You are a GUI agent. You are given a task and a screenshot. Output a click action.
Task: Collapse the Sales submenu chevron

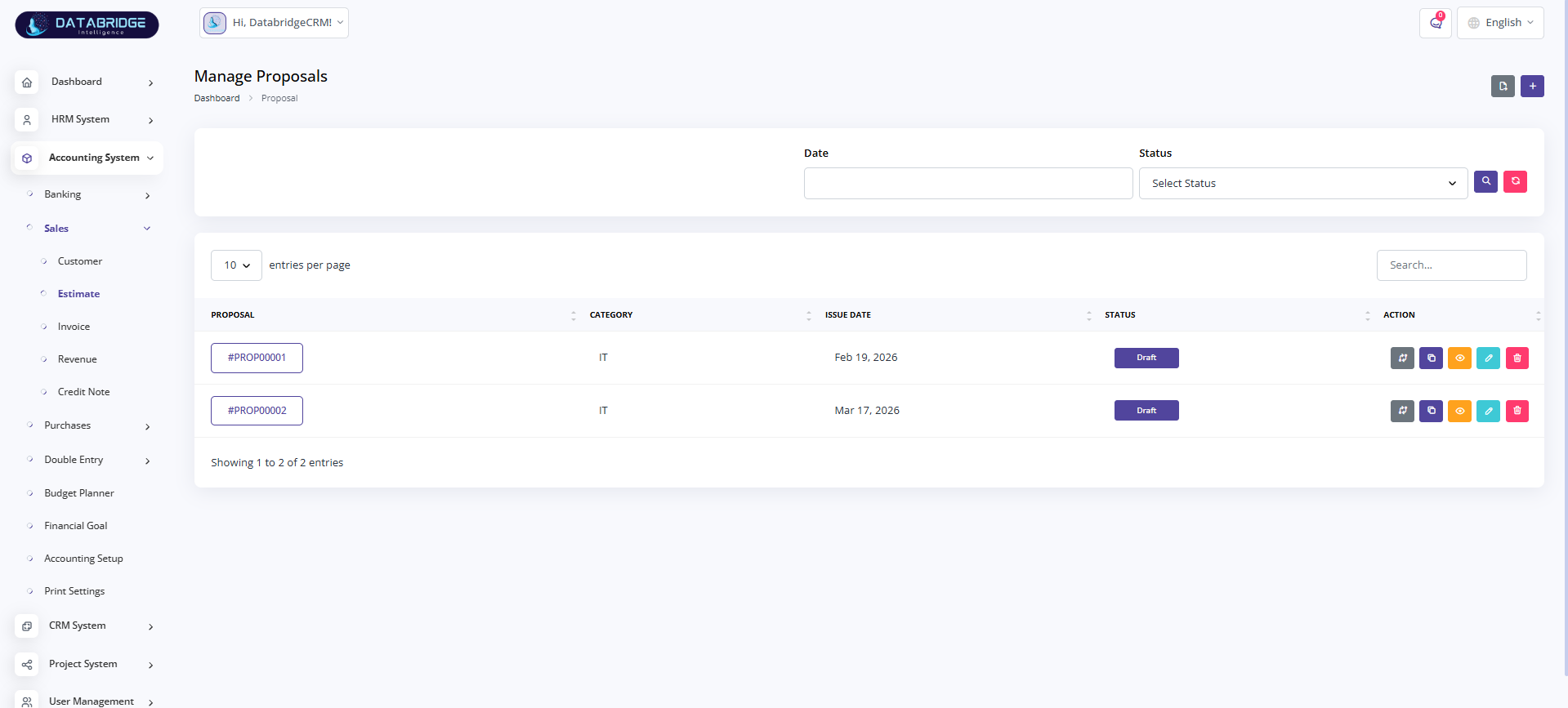point(147,229)
